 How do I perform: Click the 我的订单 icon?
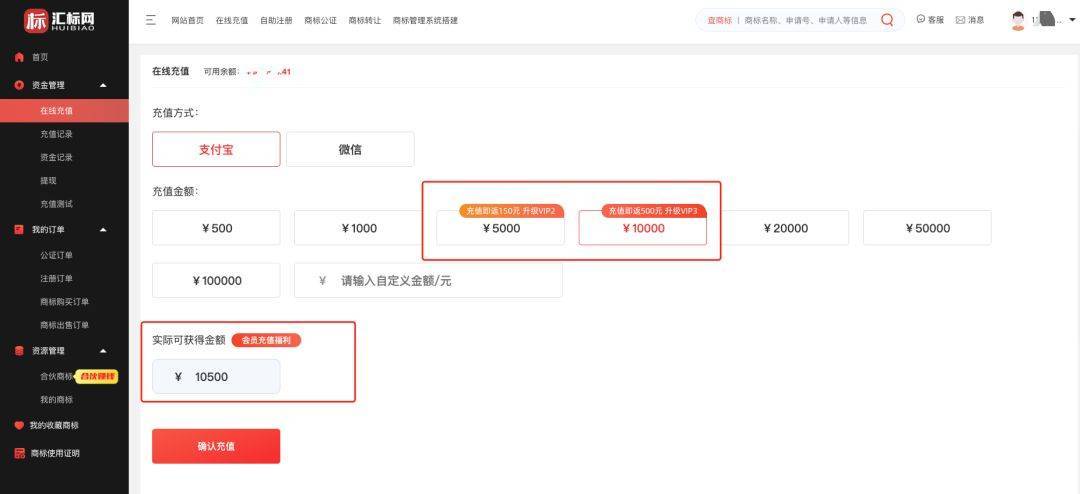click(x=19, y=229)
